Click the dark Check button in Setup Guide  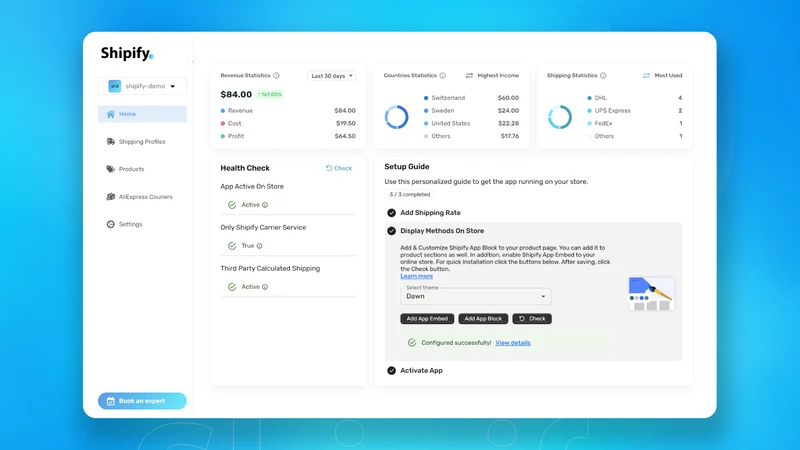[x=532, y=319]
